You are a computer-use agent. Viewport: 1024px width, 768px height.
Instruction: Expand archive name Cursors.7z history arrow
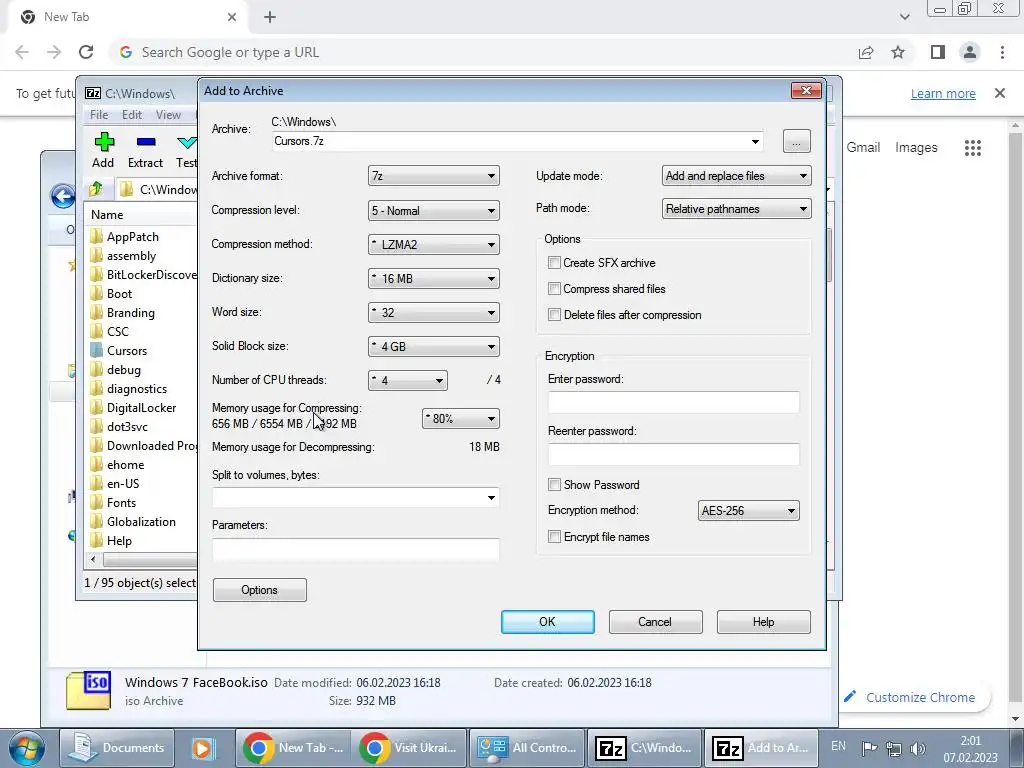point(755,142)
